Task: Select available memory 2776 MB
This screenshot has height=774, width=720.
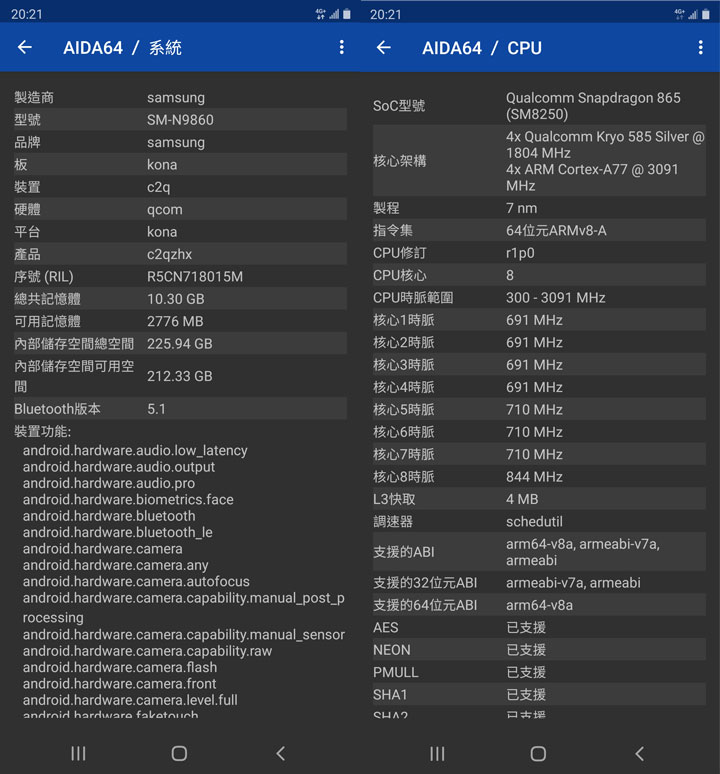Action: click(175, 321)
